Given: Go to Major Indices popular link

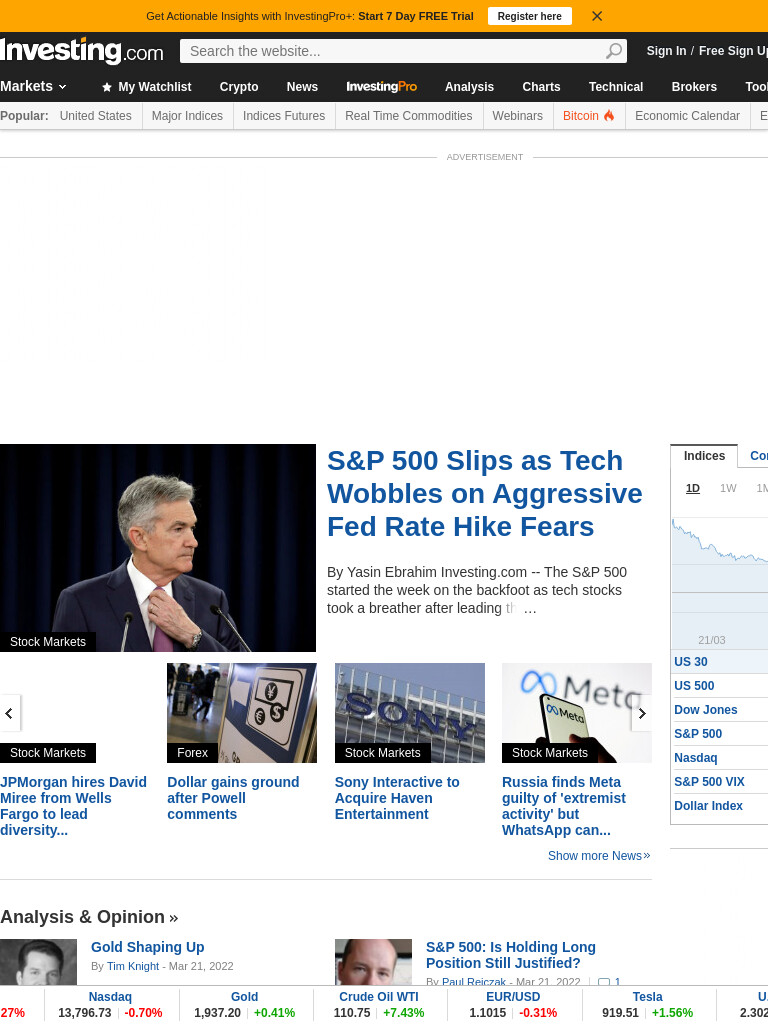Looking at the screenshot, I should (x=187, y=116).
